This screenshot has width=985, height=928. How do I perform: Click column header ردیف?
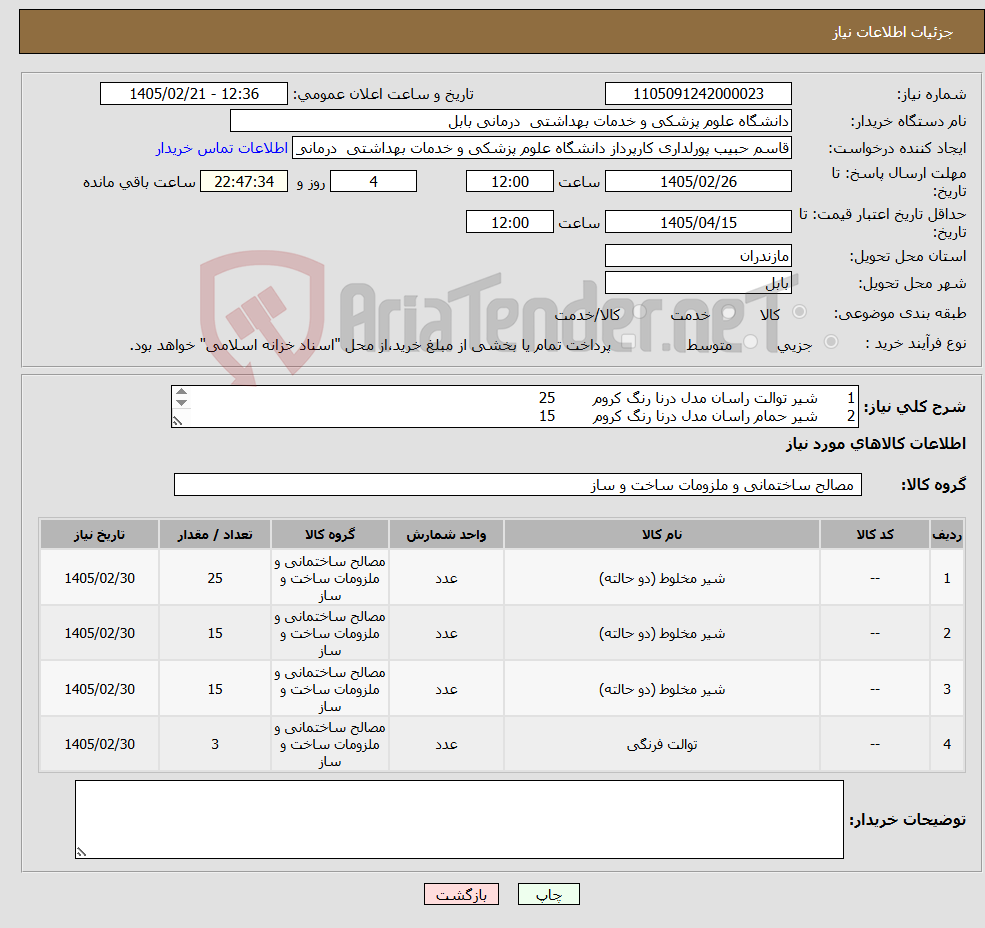(x=947, y=534)
